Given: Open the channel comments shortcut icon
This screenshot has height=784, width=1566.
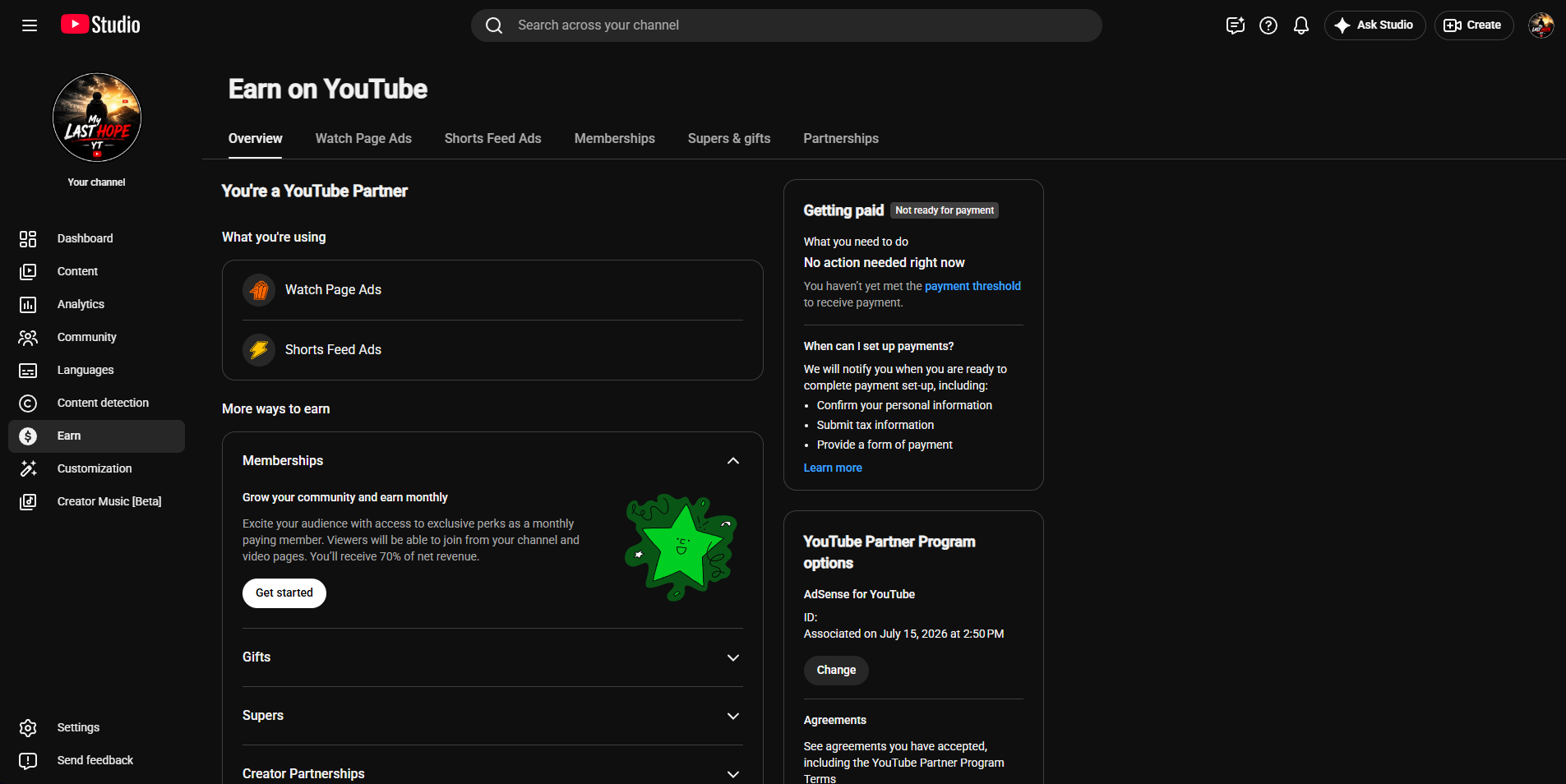Looking at the screenshot, I should [x=1236, y=25].
